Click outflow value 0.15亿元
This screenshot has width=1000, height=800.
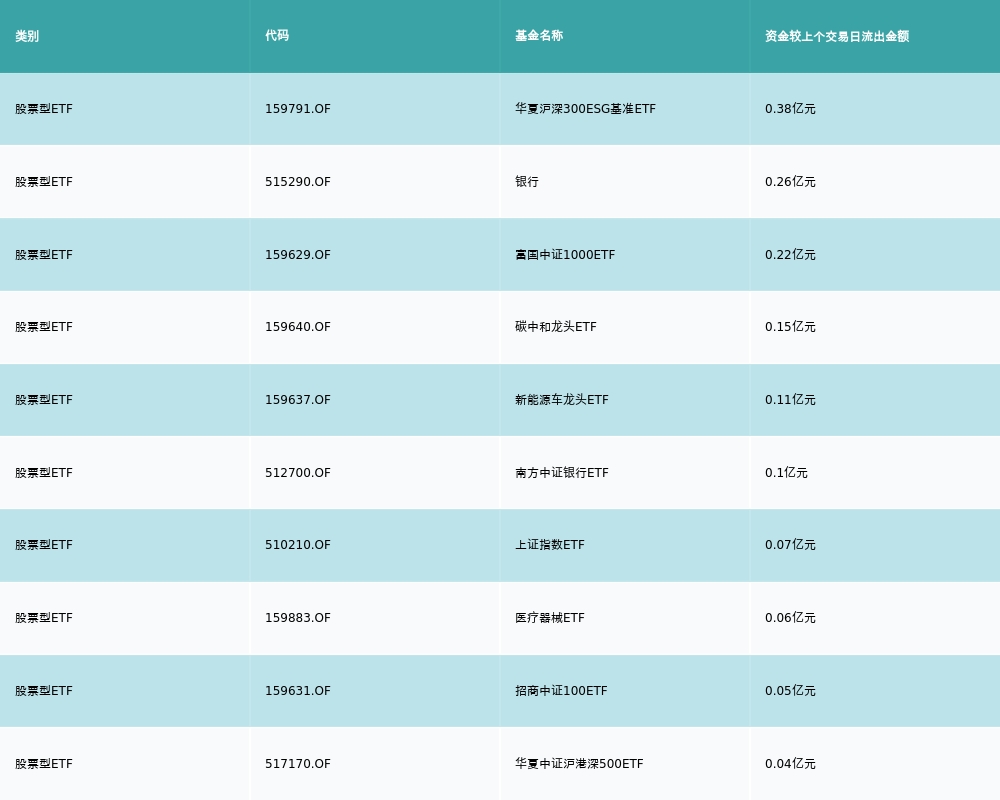pos(791,327)
